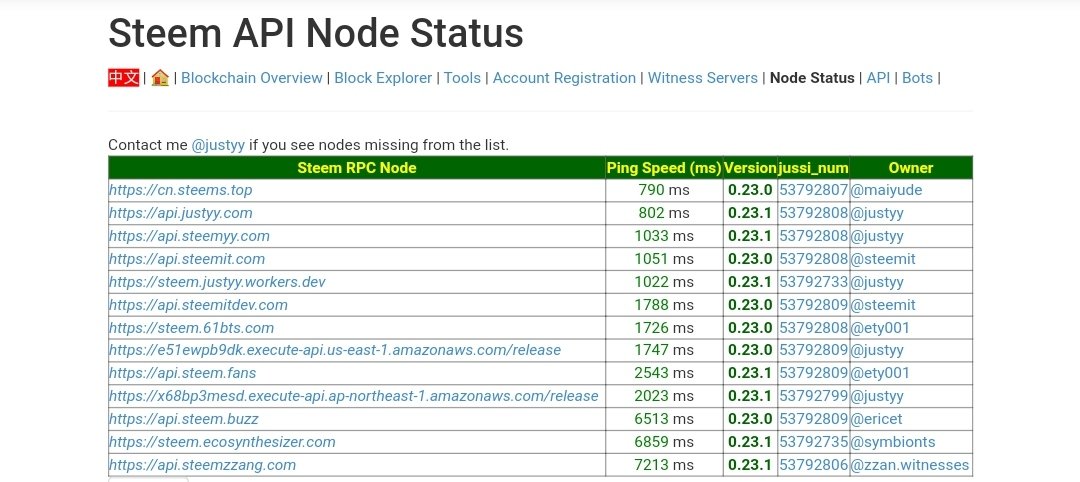This screenshot has width=1080, height=482.
Task: Open the https://api.steem.buzz node link
Action: (x=184, y=419)
